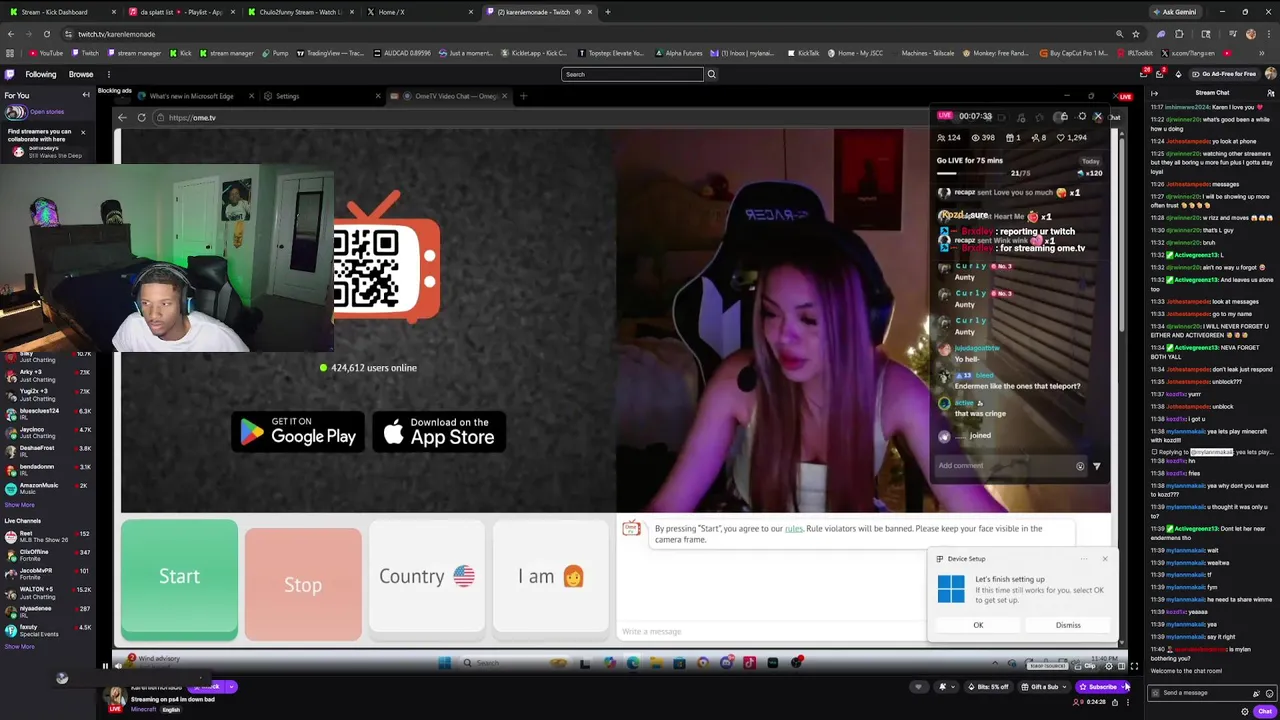Dismiss the Device Setup popup
The width and height of the screenshot is (1280, 720).
1068,625
